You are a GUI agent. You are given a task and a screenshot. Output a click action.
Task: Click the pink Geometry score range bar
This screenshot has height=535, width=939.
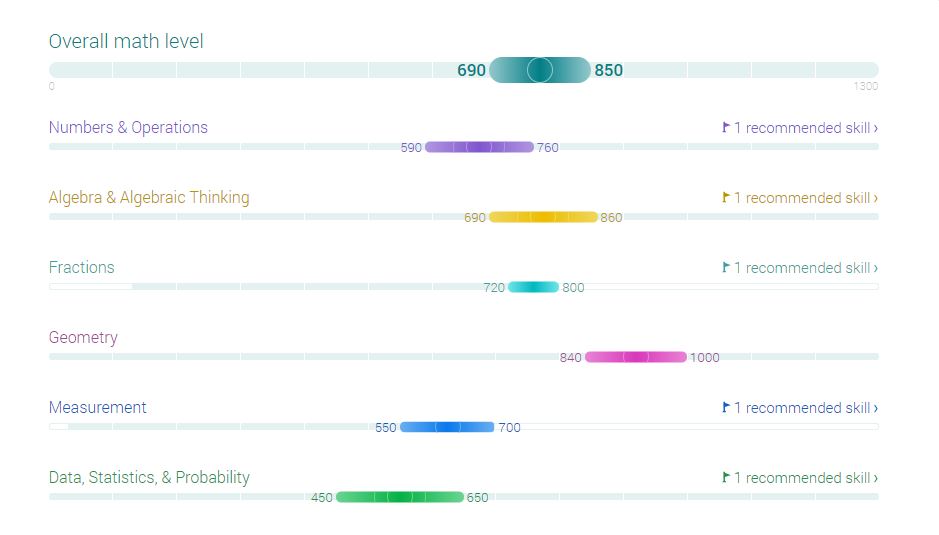[636, 357]
